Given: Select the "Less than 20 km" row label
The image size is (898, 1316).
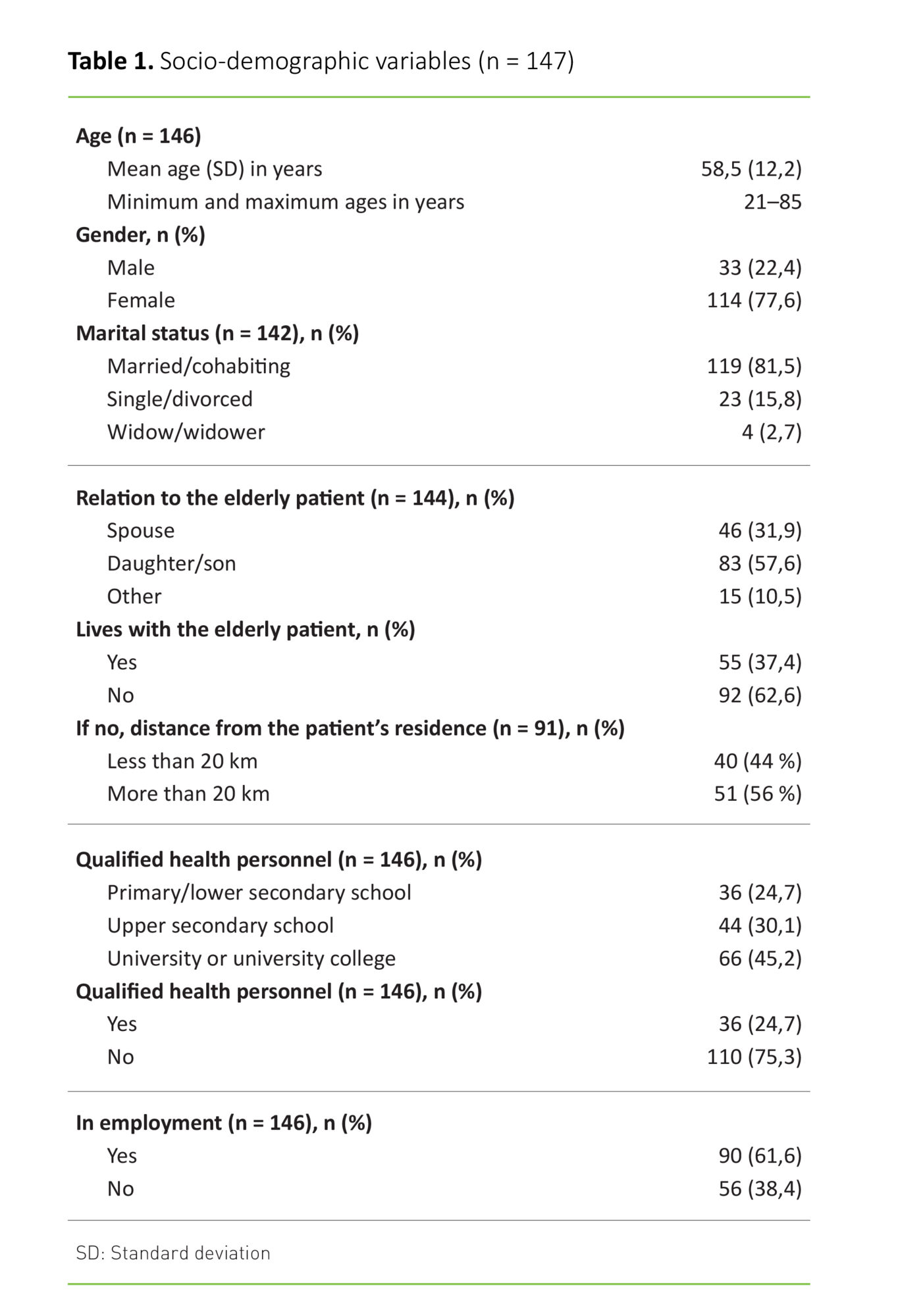Looking at the screenshot, I should [x=182, y=761].
